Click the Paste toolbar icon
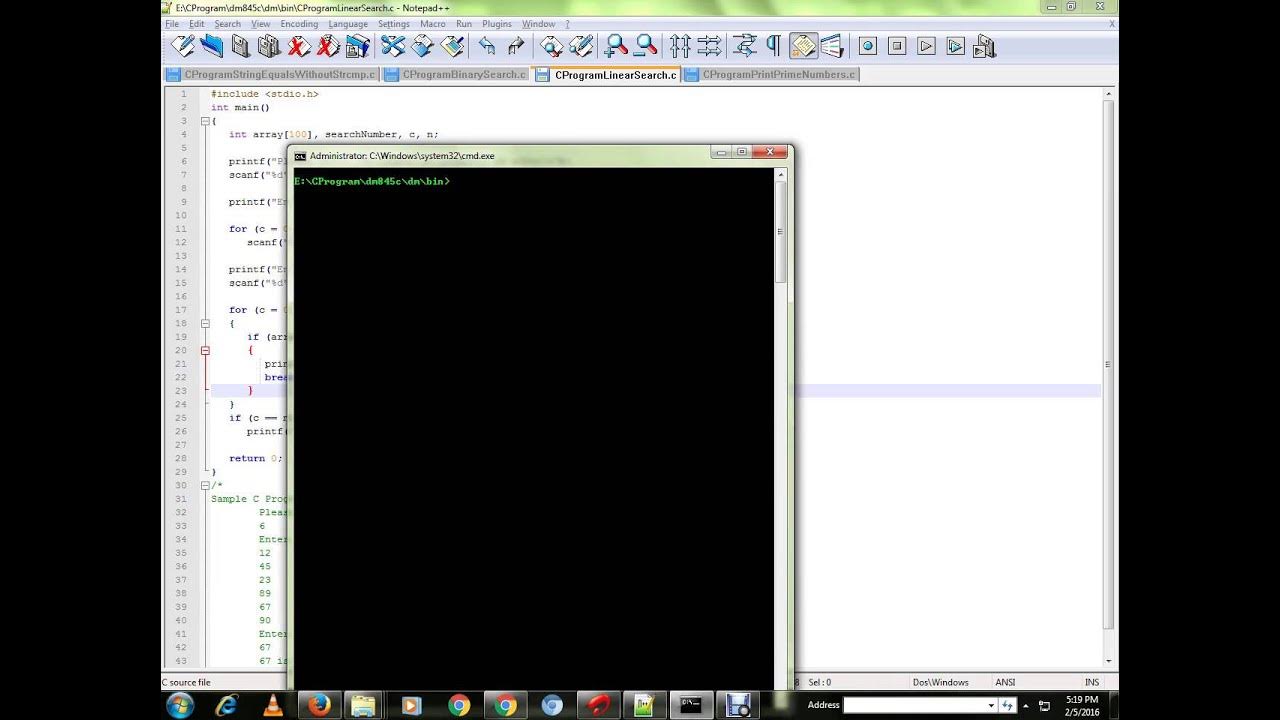Screen dimensions: 1280x720 452,46
